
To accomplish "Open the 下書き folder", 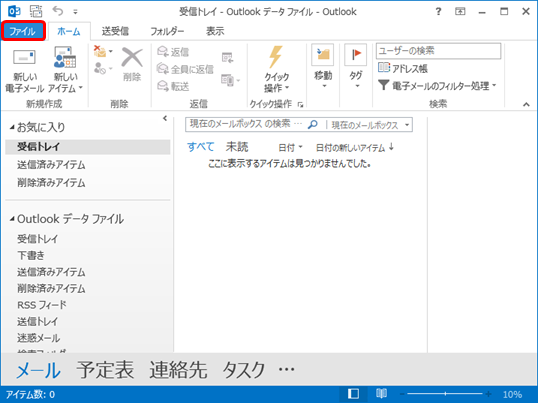I will pyautogui.click(x=31, y=256).
